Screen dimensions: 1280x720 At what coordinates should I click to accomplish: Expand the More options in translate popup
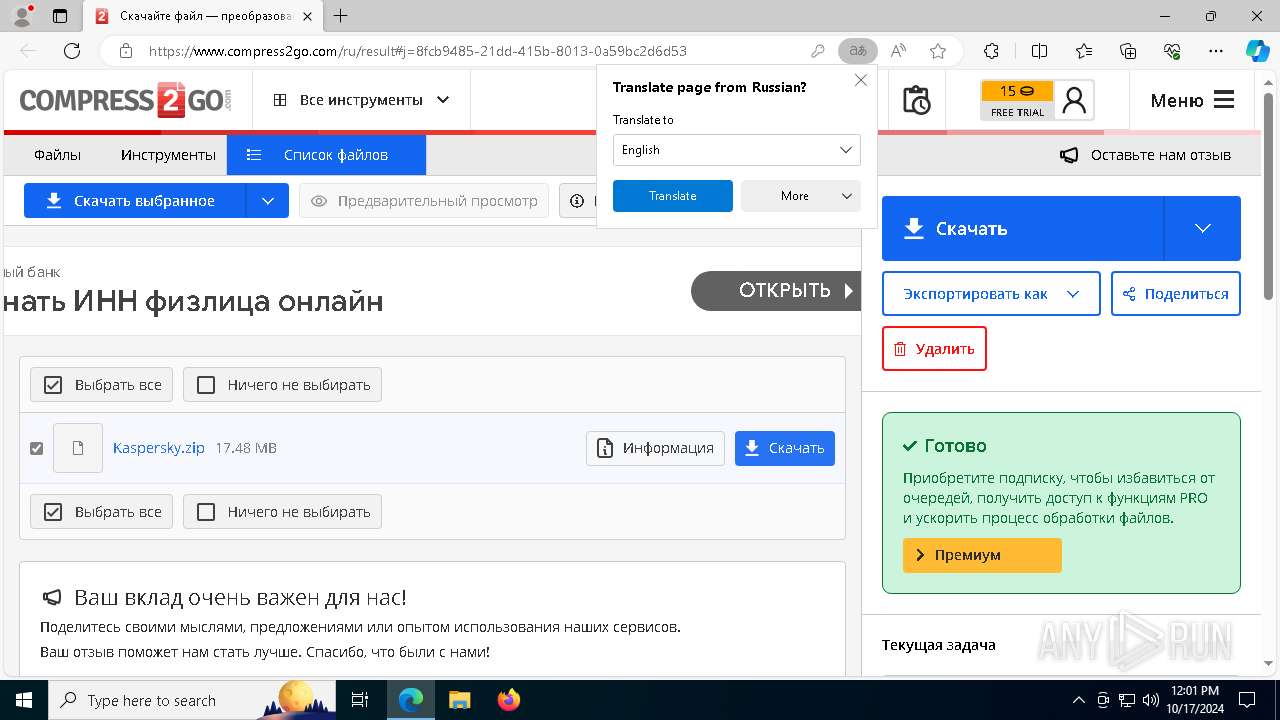tap(801, 196)
